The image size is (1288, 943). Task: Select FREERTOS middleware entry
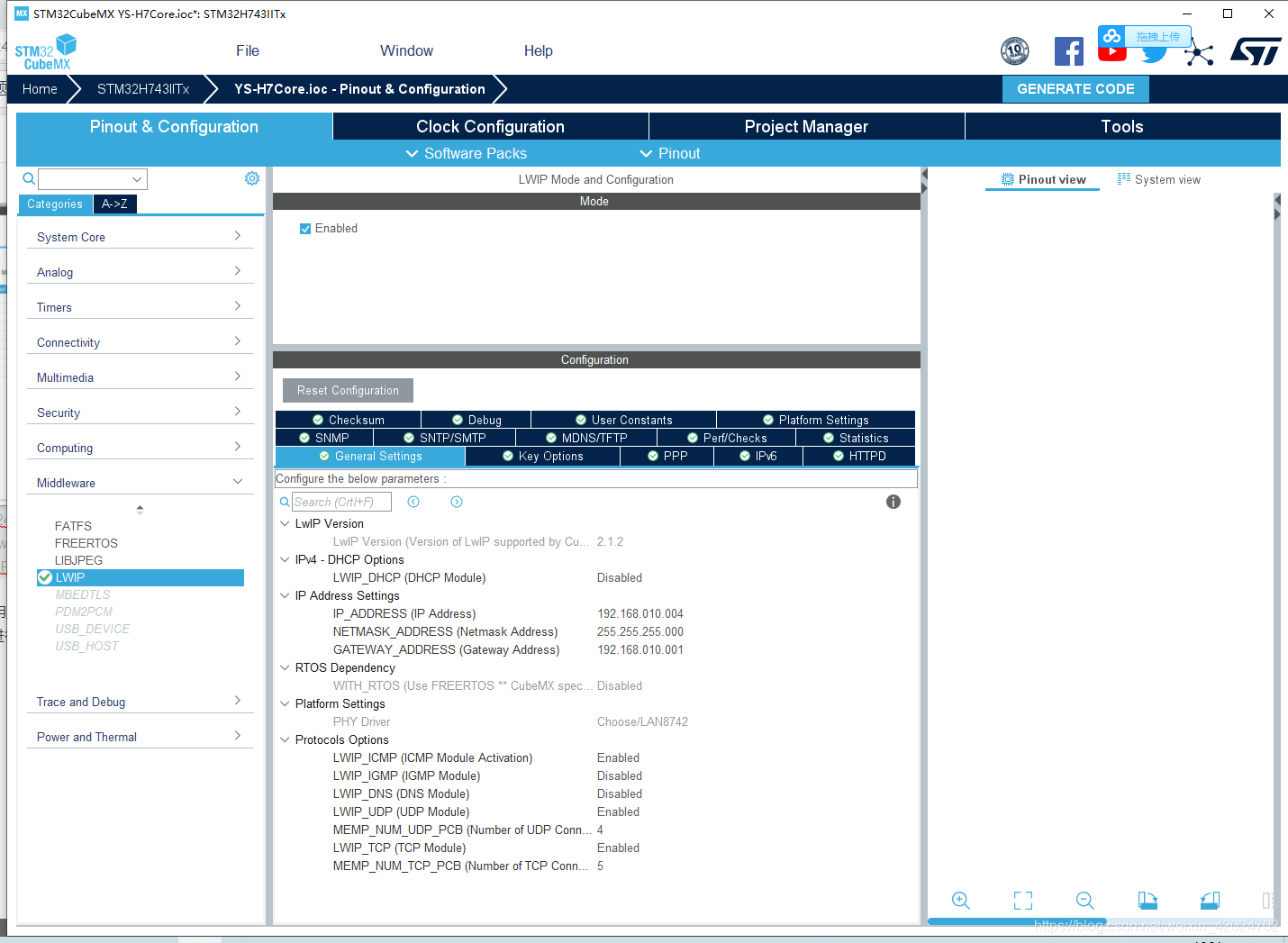(86, 543)
